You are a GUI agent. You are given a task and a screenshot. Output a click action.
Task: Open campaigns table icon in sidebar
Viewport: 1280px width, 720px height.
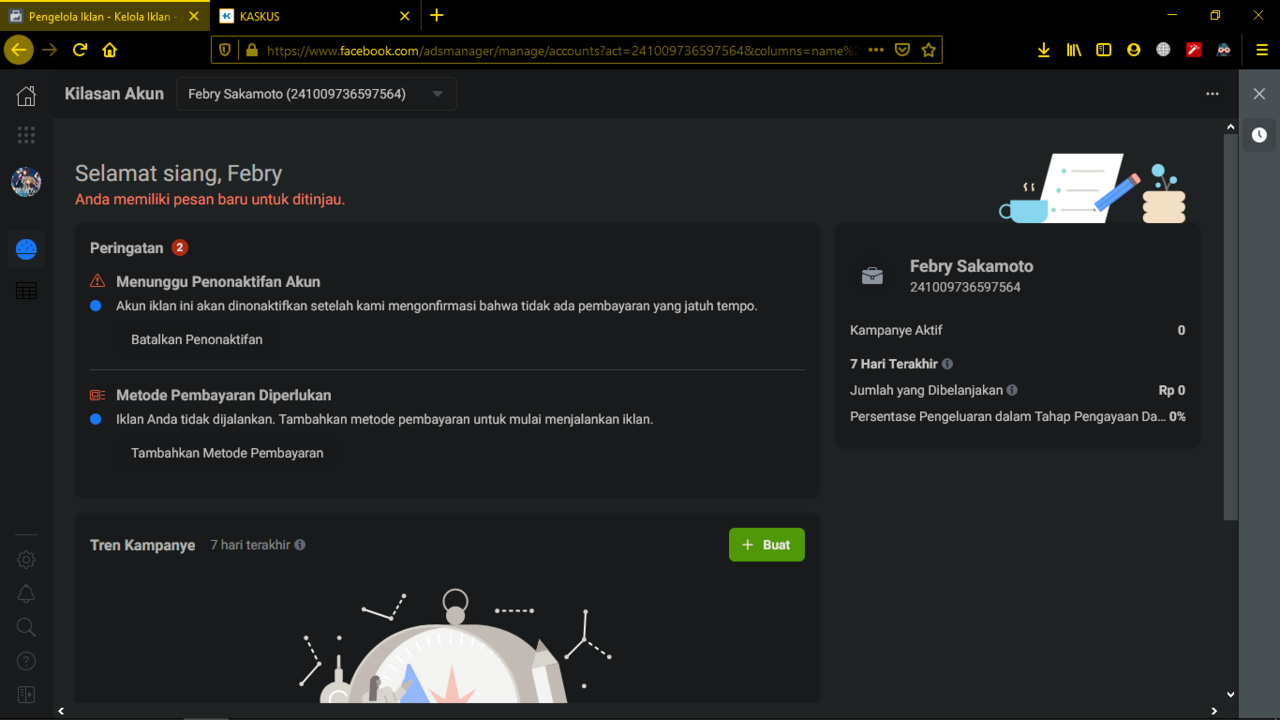pyautogui.click(x=26, y=291)
